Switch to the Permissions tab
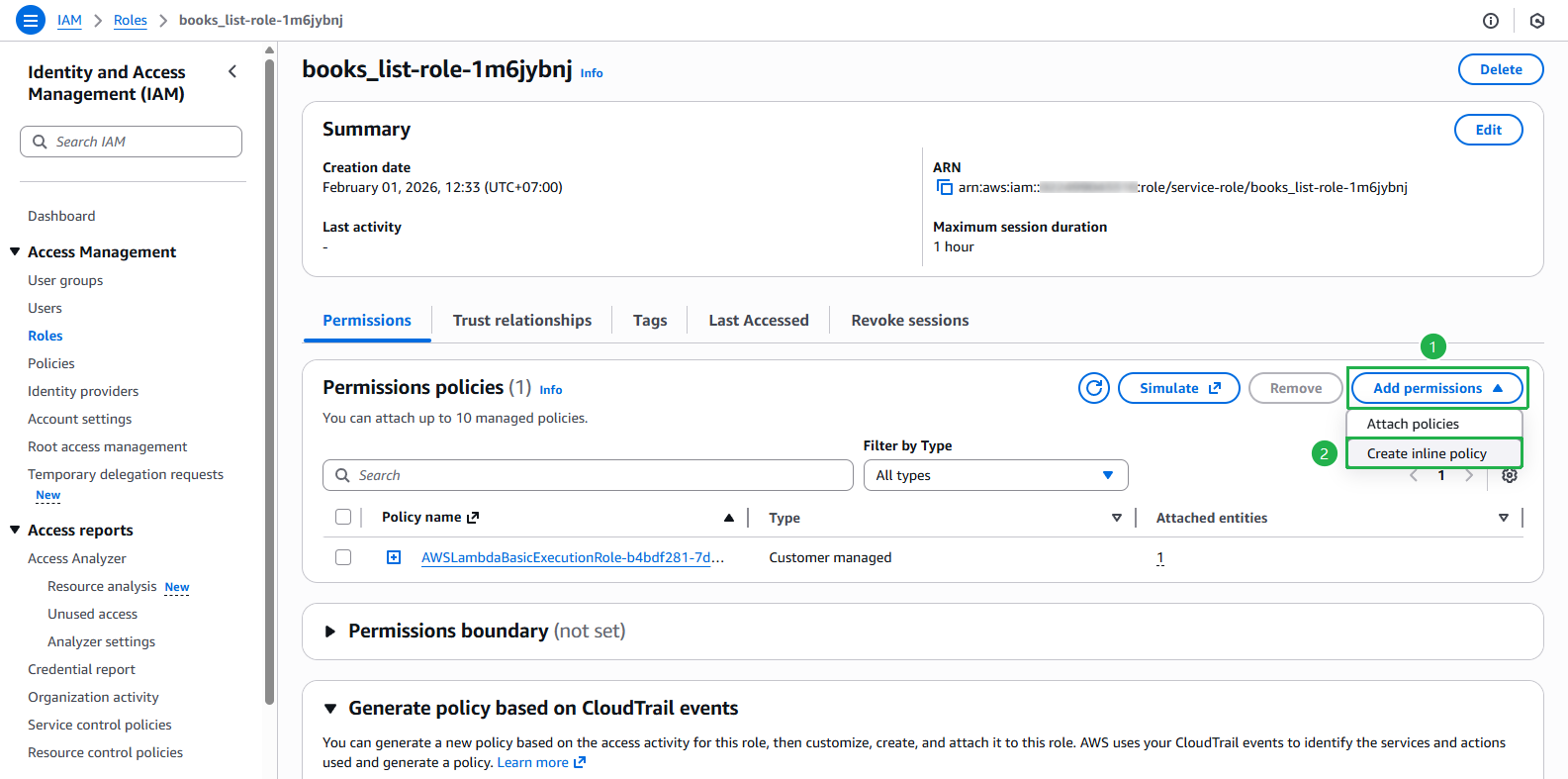This screenshot has width=1568, height=779. (367, 320)
